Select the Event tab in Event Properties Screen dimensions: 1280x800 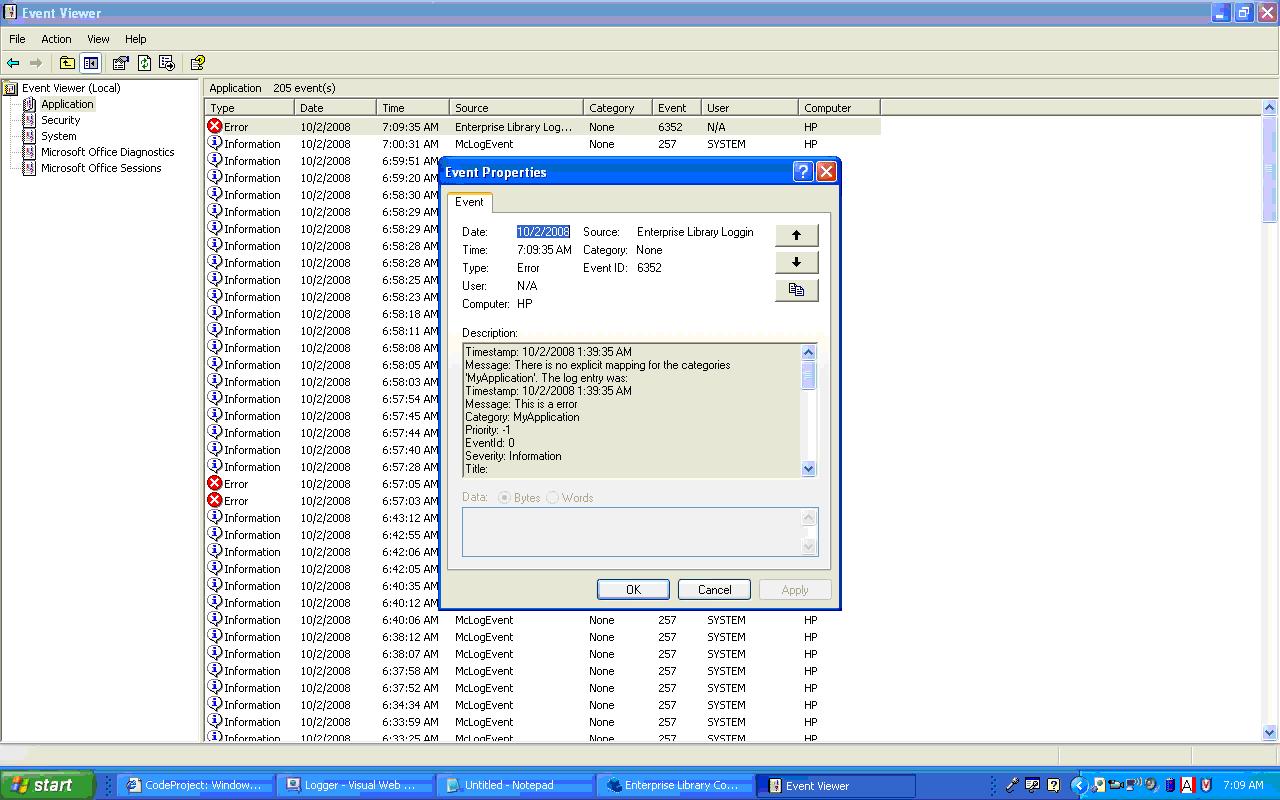[469, 202]
